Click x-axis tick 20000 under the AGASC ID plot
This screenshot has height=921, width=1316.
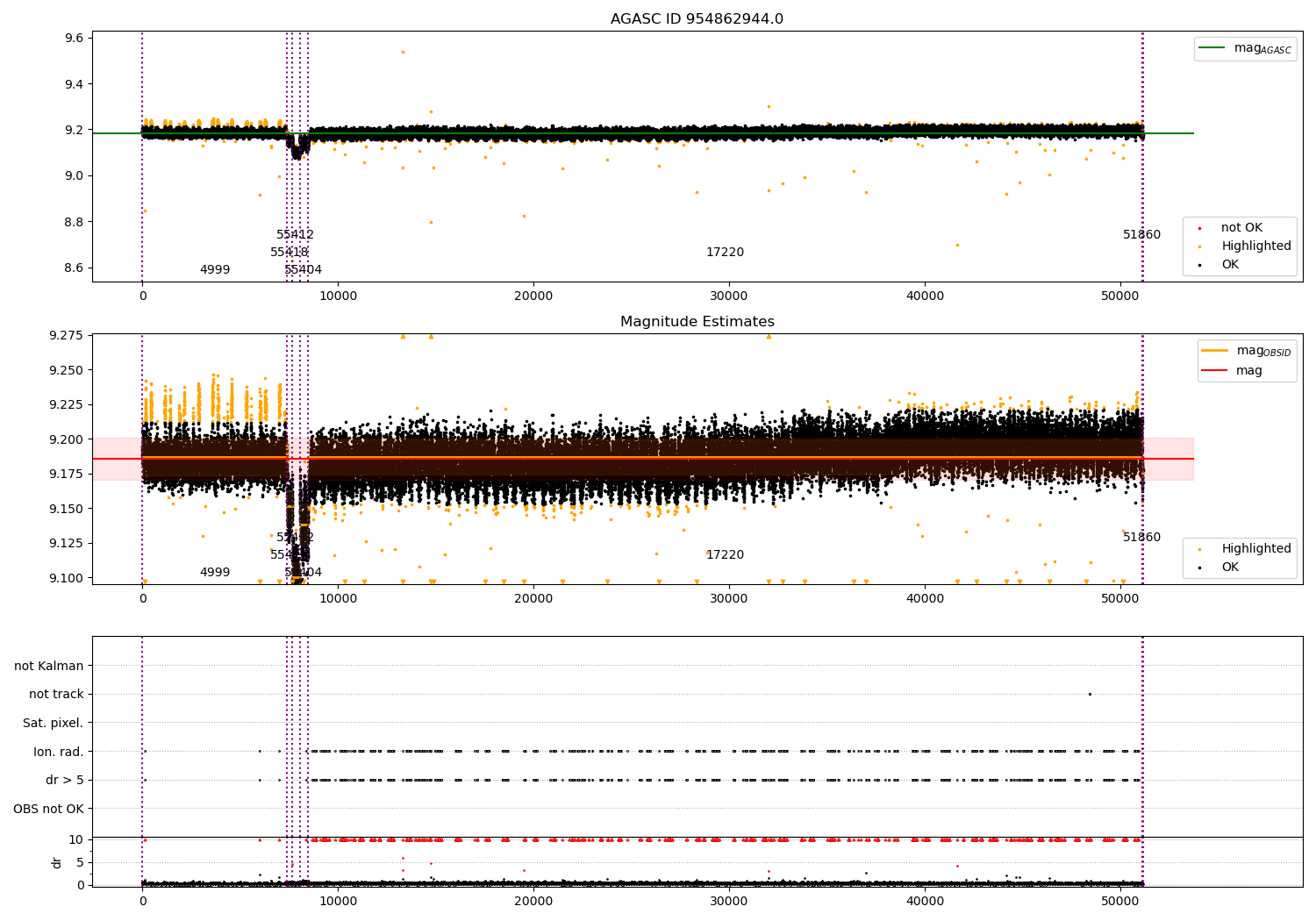point(533,296)
